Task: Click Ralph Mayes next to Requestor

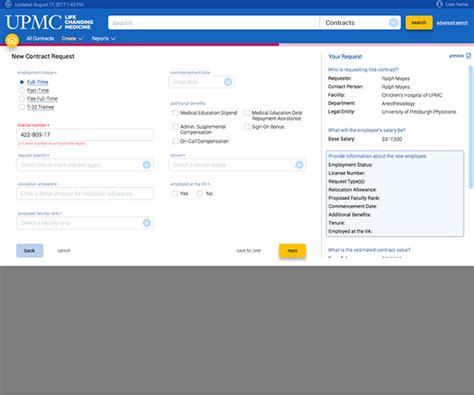Action: pos(396,78)
